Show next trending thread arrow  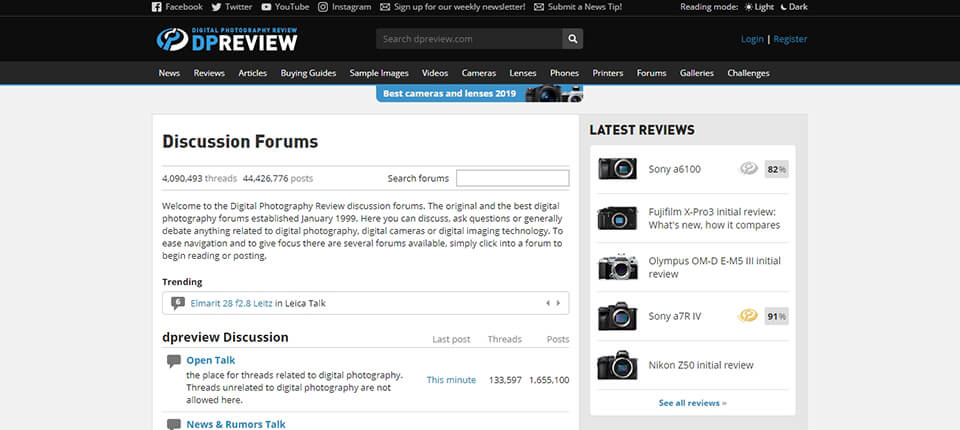click(558, 303)
